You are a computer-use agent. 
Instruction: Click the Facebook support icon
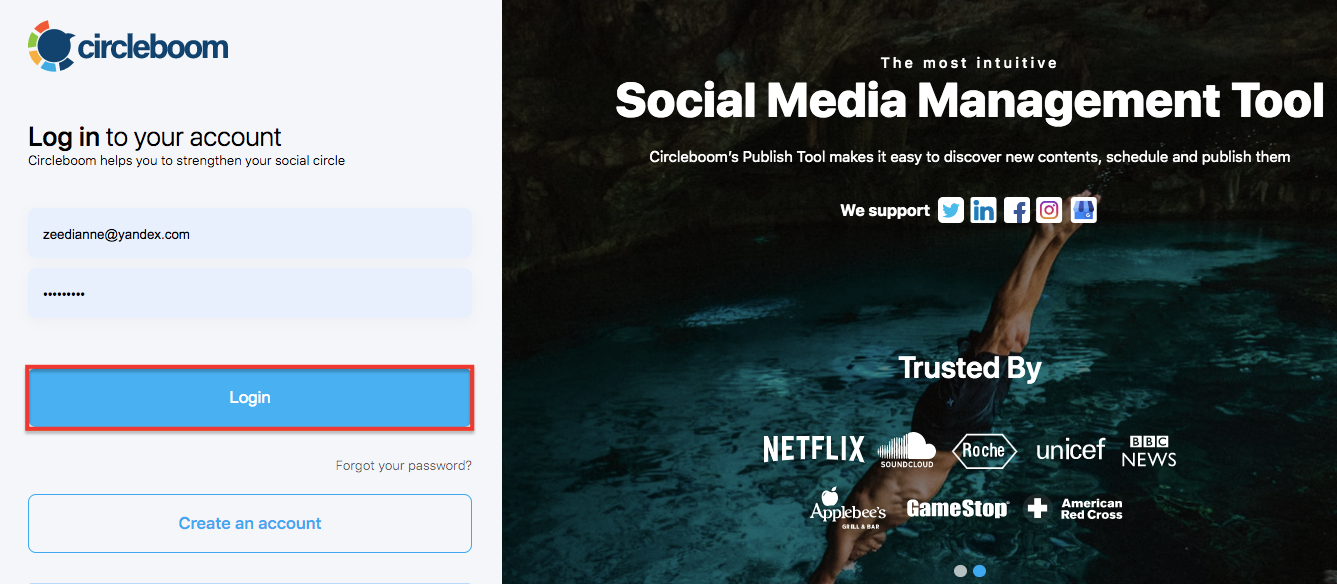point(1016,210)
